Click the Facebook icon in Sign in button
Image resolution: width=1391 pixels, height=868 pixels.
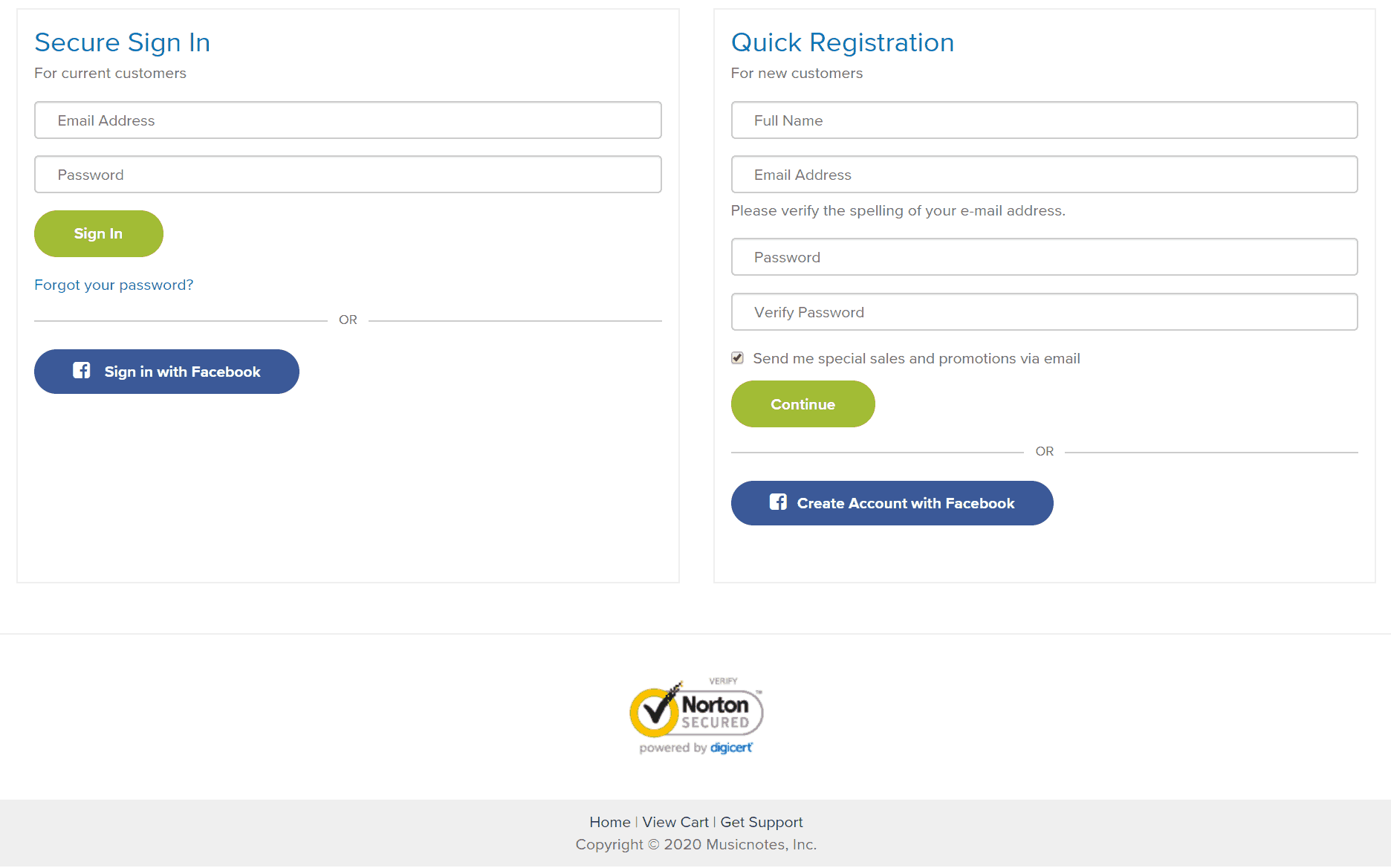[x=82, y=370]
